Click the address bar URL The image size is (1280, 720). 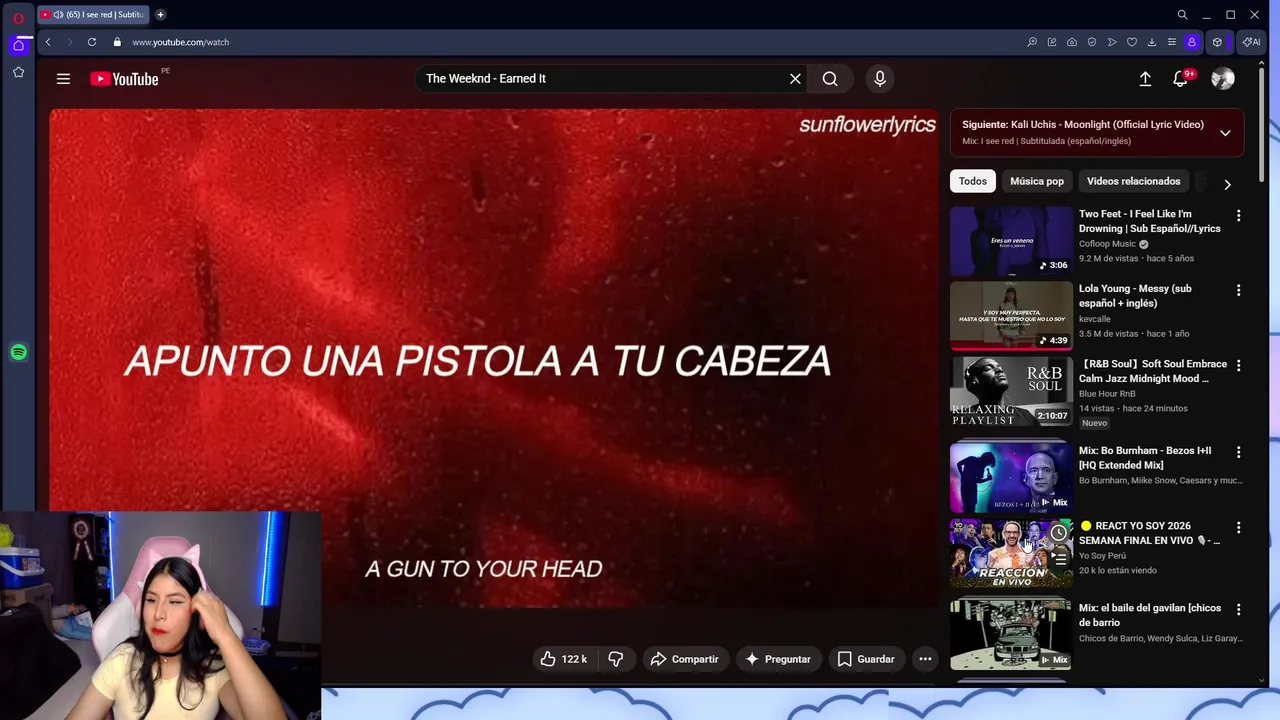(x=181, y=42)
